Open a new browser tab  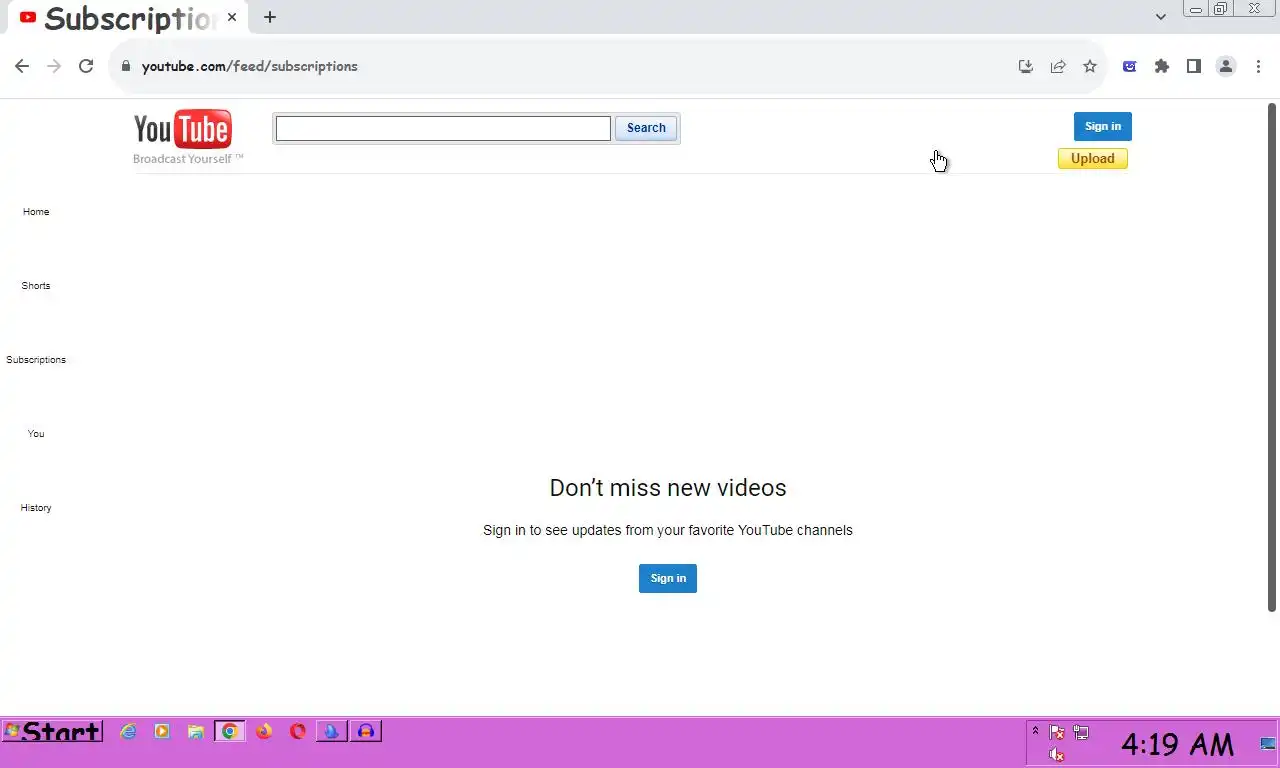tap(270, 17)
